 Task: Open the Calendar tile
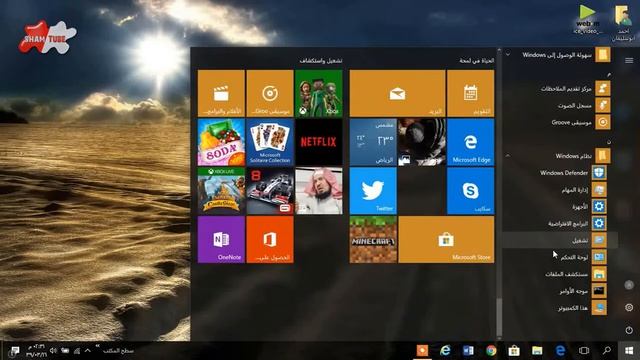click(471, 93)
